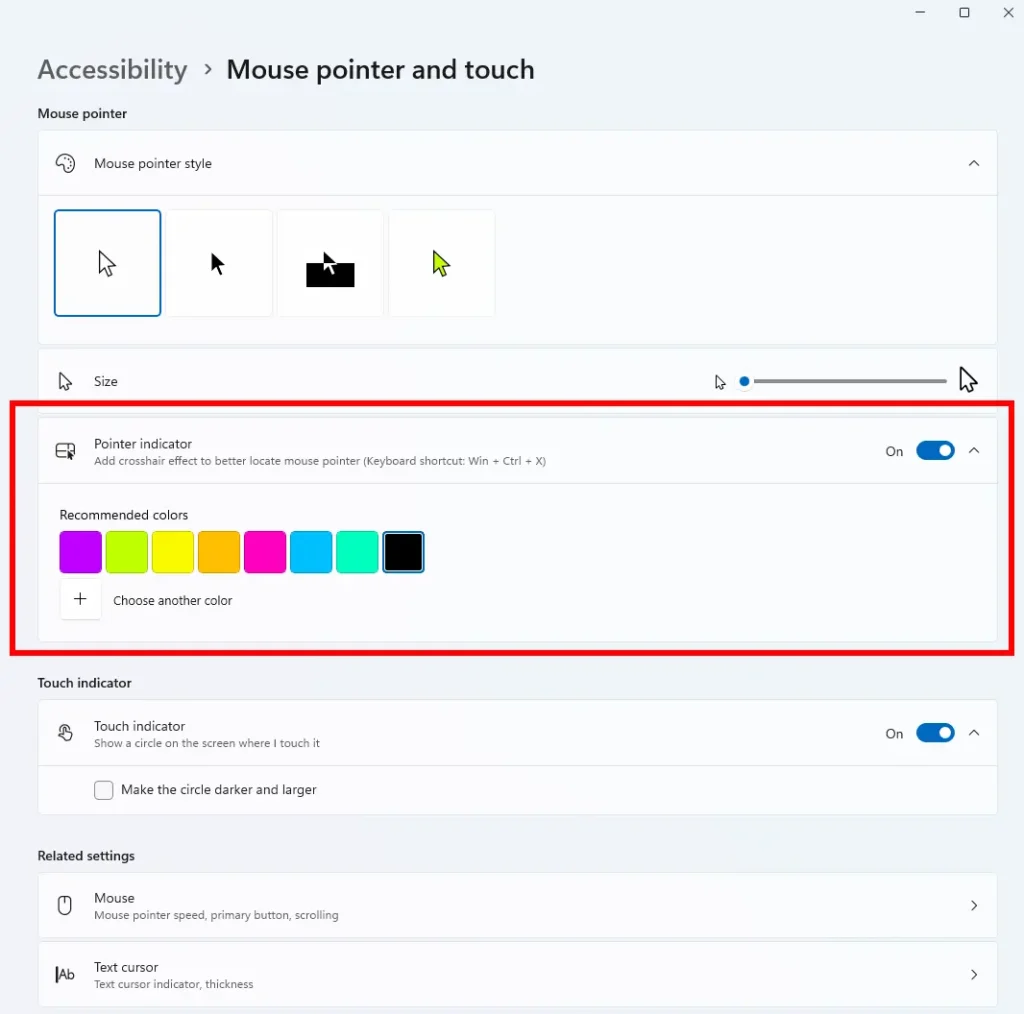Collapse the Pointer indicator section

pyautogui.click(x=973, y=450)
